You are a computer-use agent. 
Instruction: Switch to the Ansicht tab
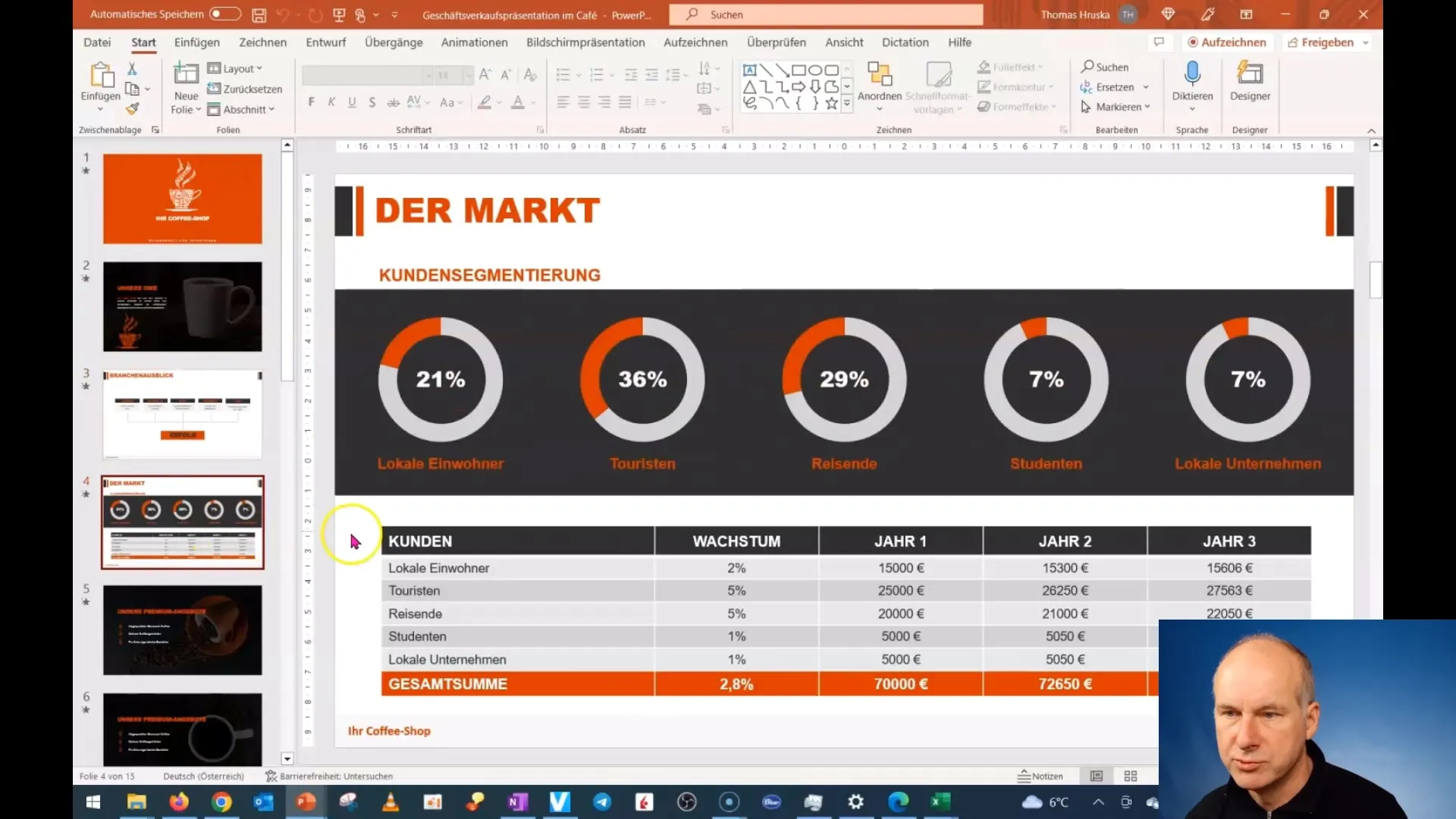pos(844,42)
